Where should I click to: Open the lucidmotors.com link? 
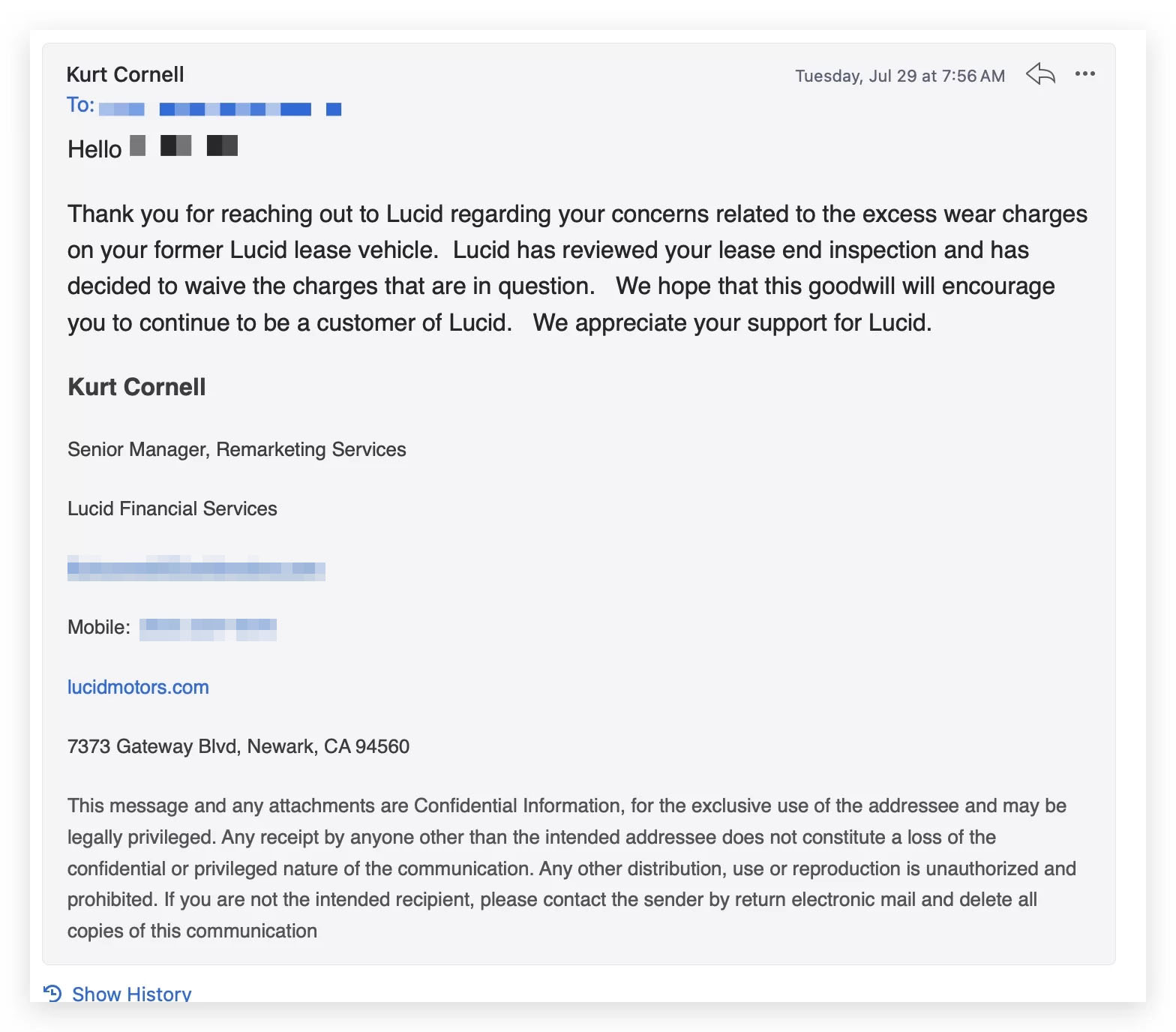pos(138,687)
